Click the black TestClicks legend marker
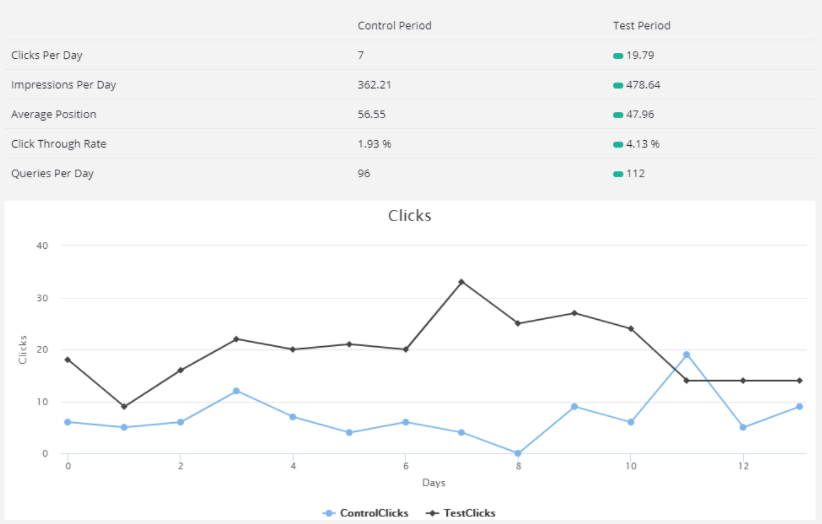 [x=432, y=513]
